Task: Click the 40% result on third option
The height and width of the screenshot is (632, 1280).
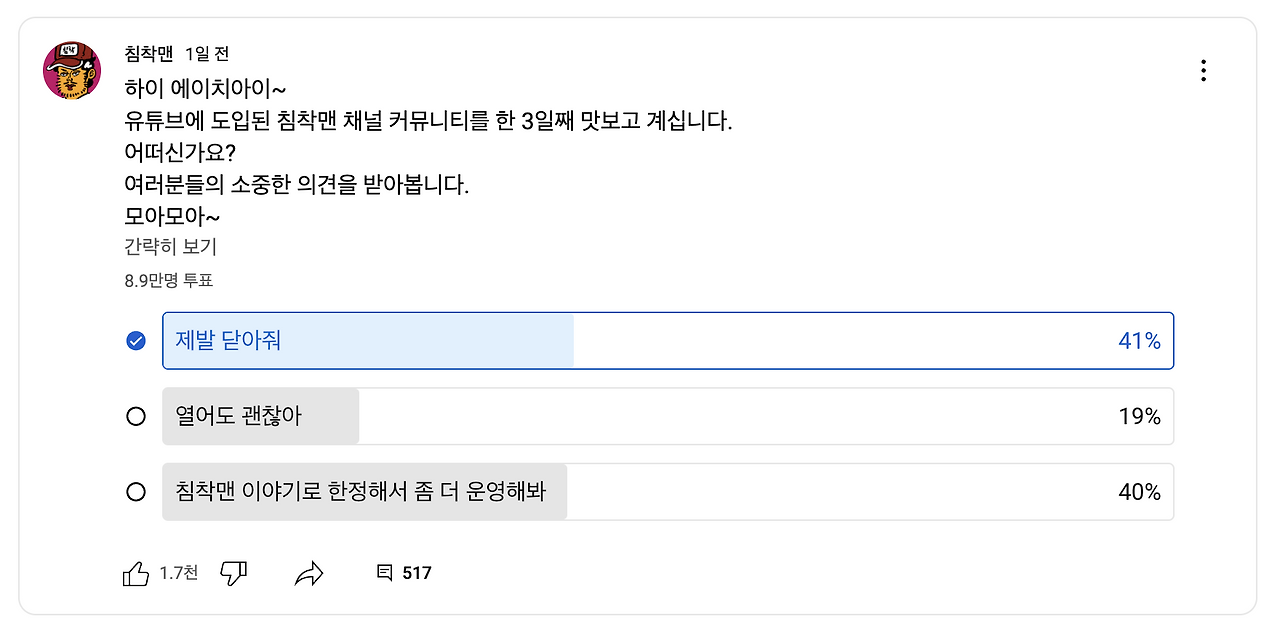Action: [x=1139, y=492]
